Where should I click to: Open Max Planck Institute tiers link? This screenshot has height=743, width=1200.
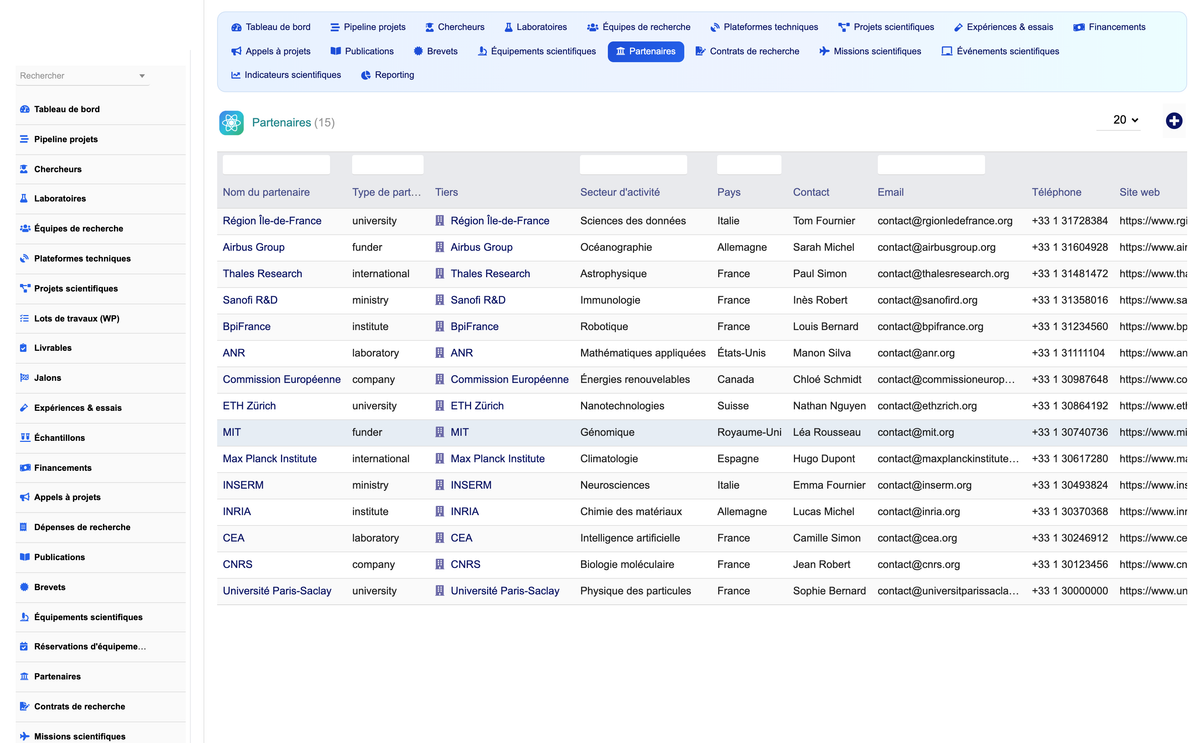coord(498,459)
